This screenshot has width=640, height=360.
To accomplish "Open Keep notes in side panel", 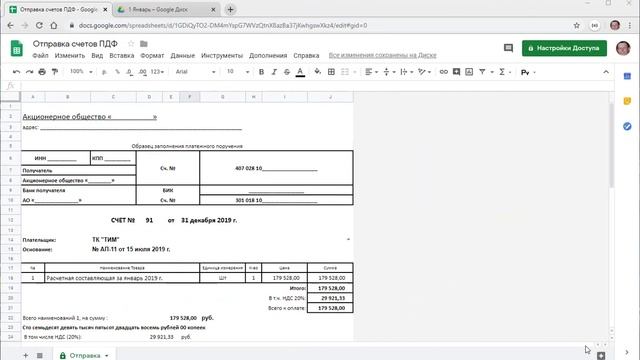I will click(x=627, y=101).
